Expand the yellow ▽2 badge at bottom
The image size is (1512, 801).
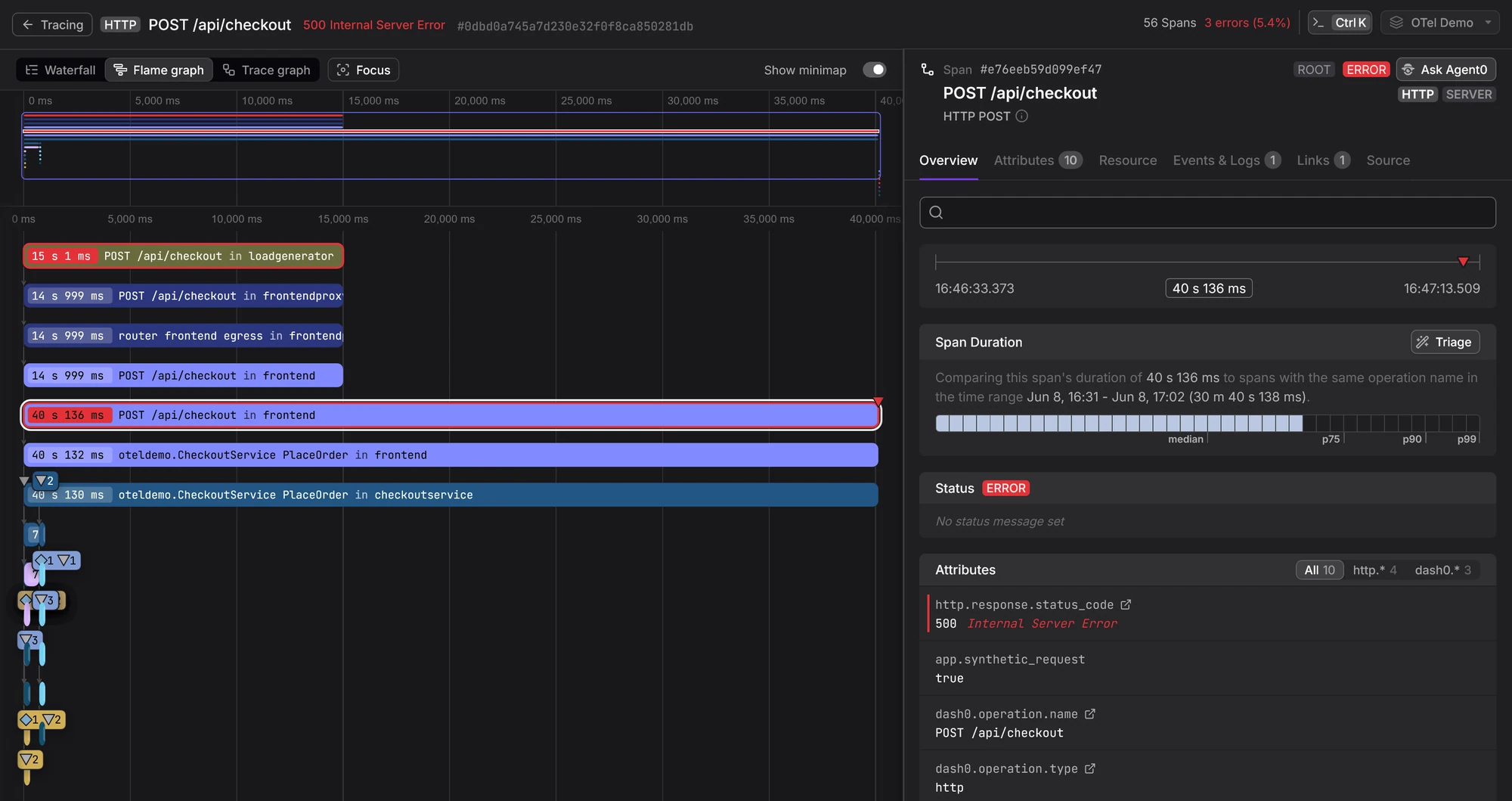click(30, 759)
